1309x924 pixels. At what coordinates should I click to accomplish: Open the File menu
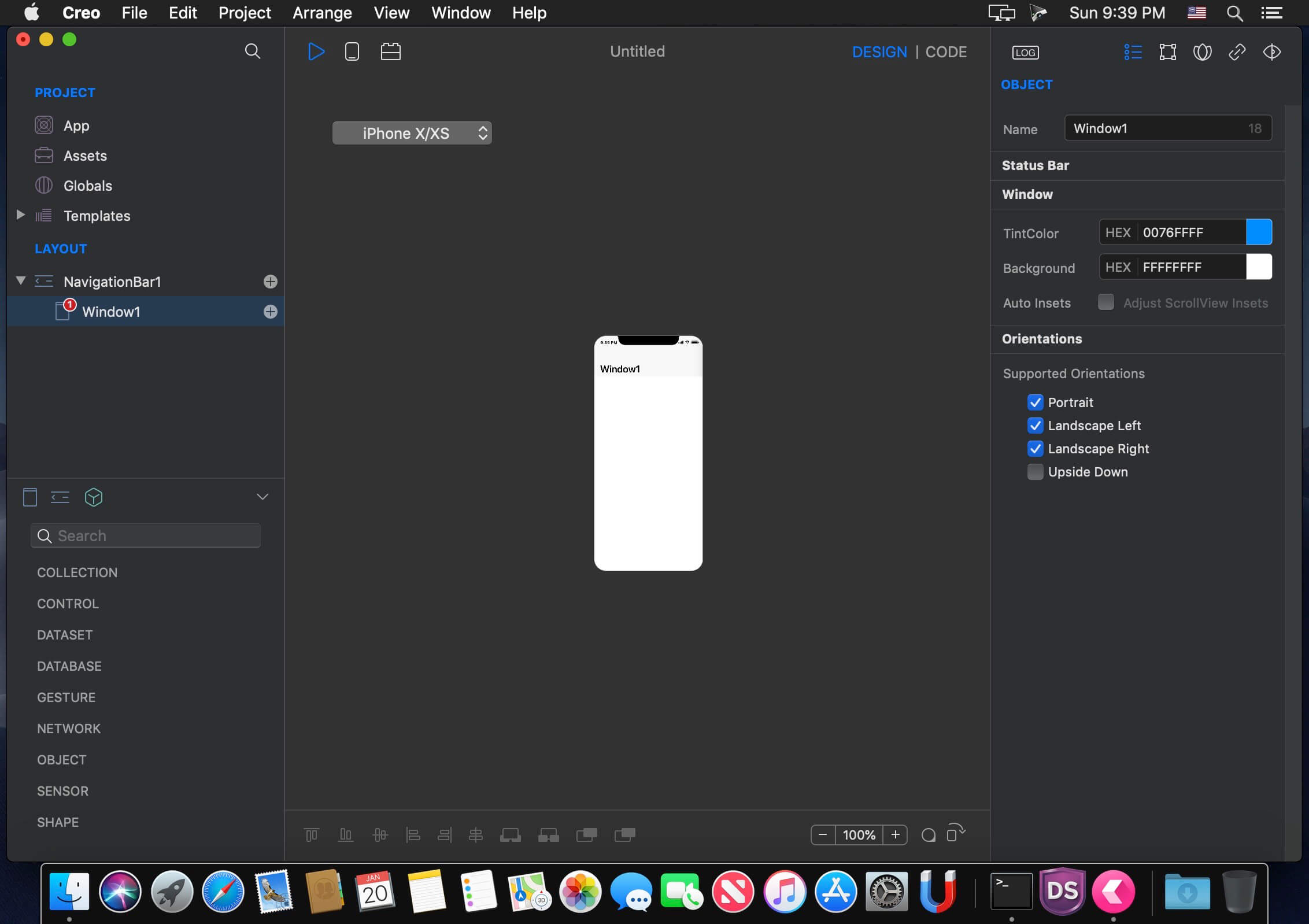(x=134, y=13)
